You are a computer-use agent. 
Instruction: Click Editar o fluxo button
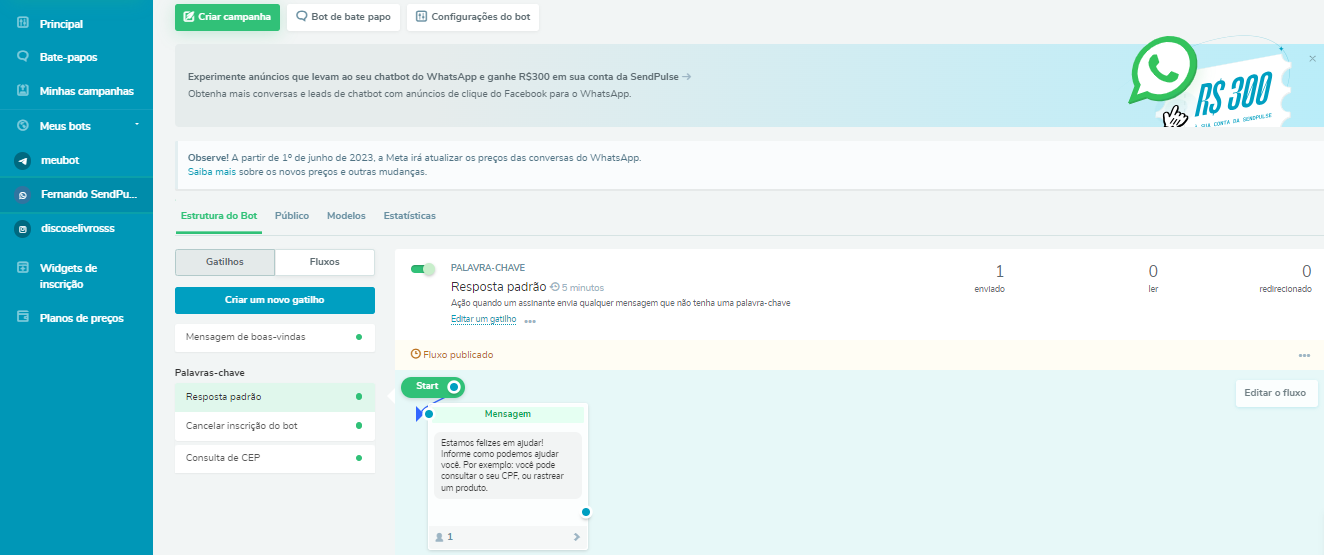(x=1275, y=393)
